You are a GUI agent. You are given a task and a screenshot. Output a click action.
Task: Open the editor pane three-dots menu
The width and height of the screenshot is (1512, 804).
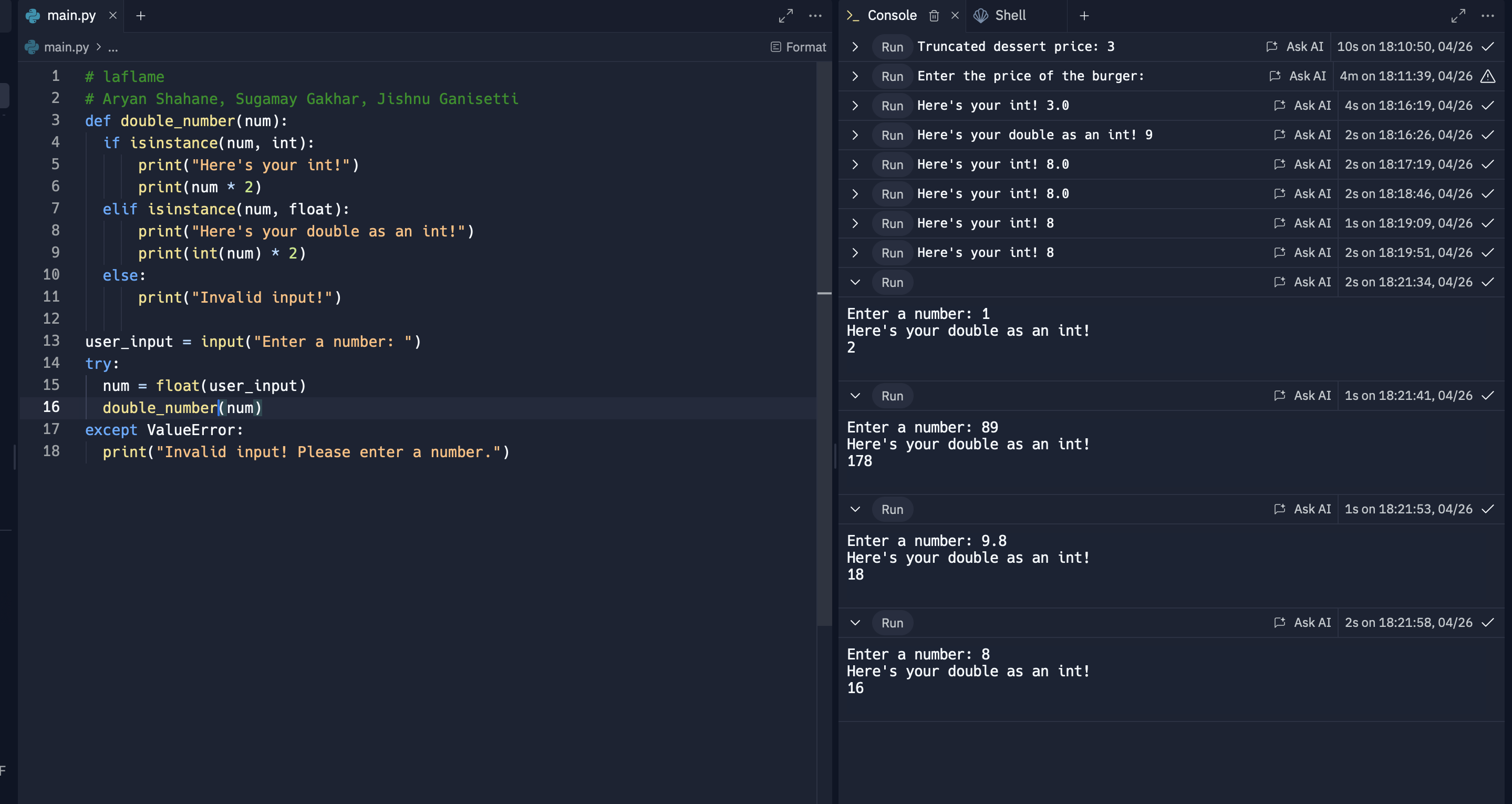click(815, 16)
